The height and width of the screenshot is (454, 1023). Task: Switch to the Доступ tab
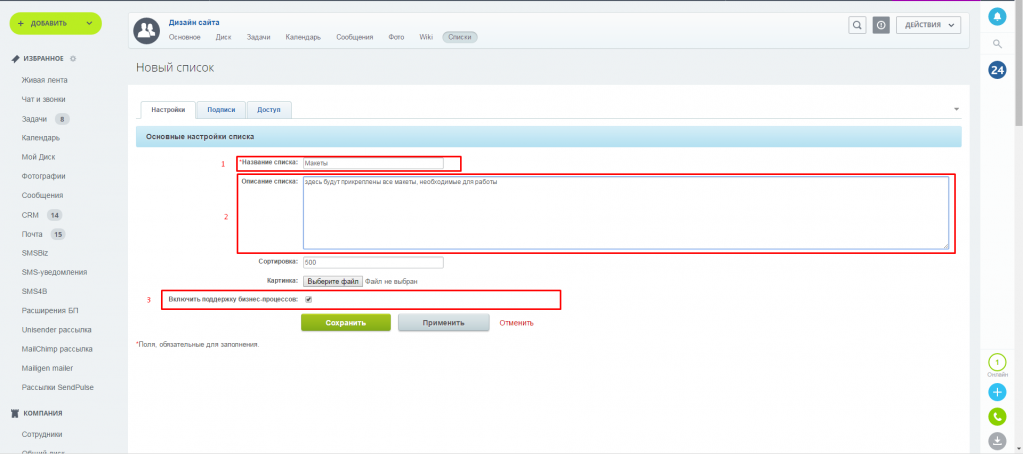[269, 110]
